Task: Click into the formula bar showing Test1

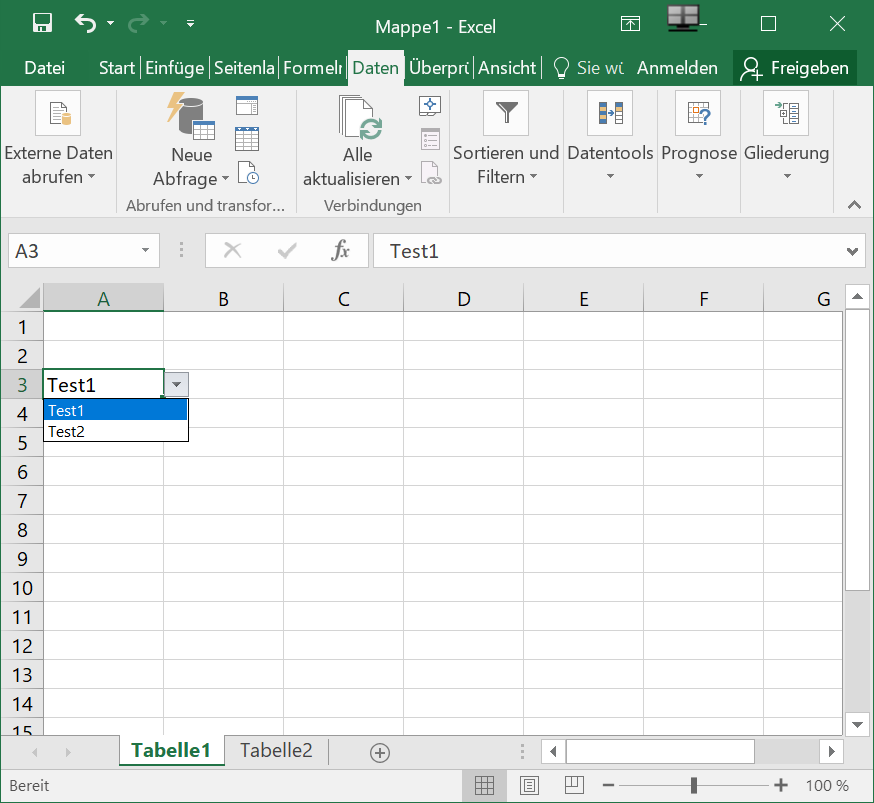Action: click(x=608, y=251)
